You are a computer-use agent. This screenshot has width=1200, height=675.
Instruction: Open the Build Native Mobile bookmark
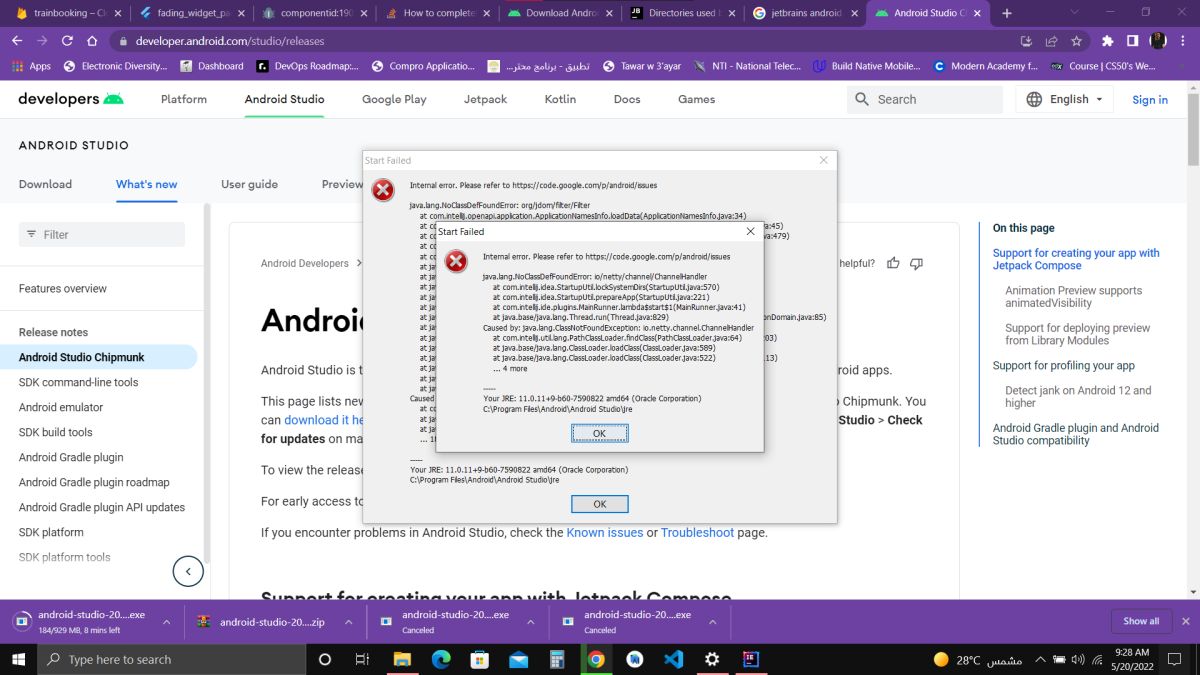(x=866, y=66)
